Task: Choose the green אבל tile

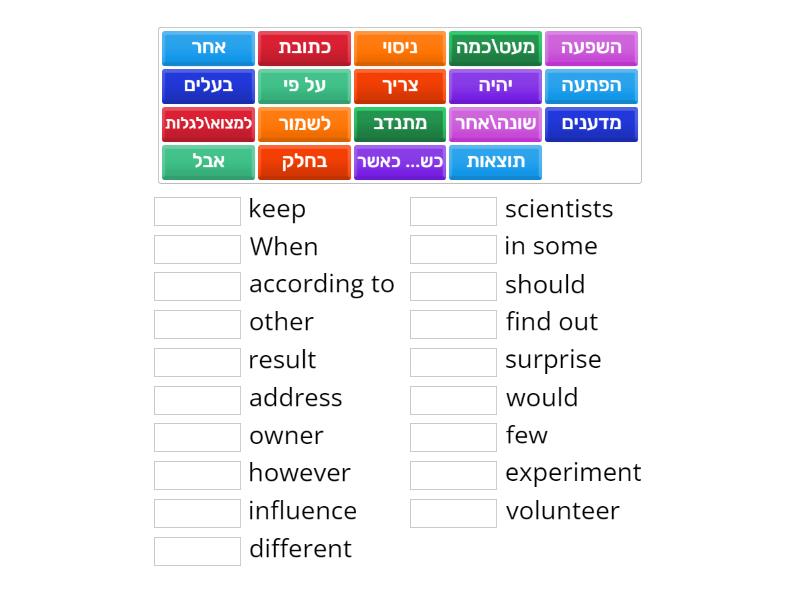Action: (x=208, y=162)
